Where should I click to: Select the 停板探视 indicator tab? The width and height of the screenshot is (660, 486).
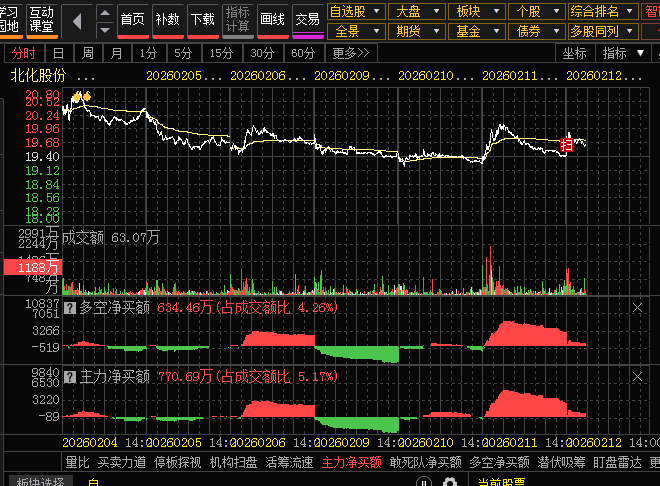point(178,462)
